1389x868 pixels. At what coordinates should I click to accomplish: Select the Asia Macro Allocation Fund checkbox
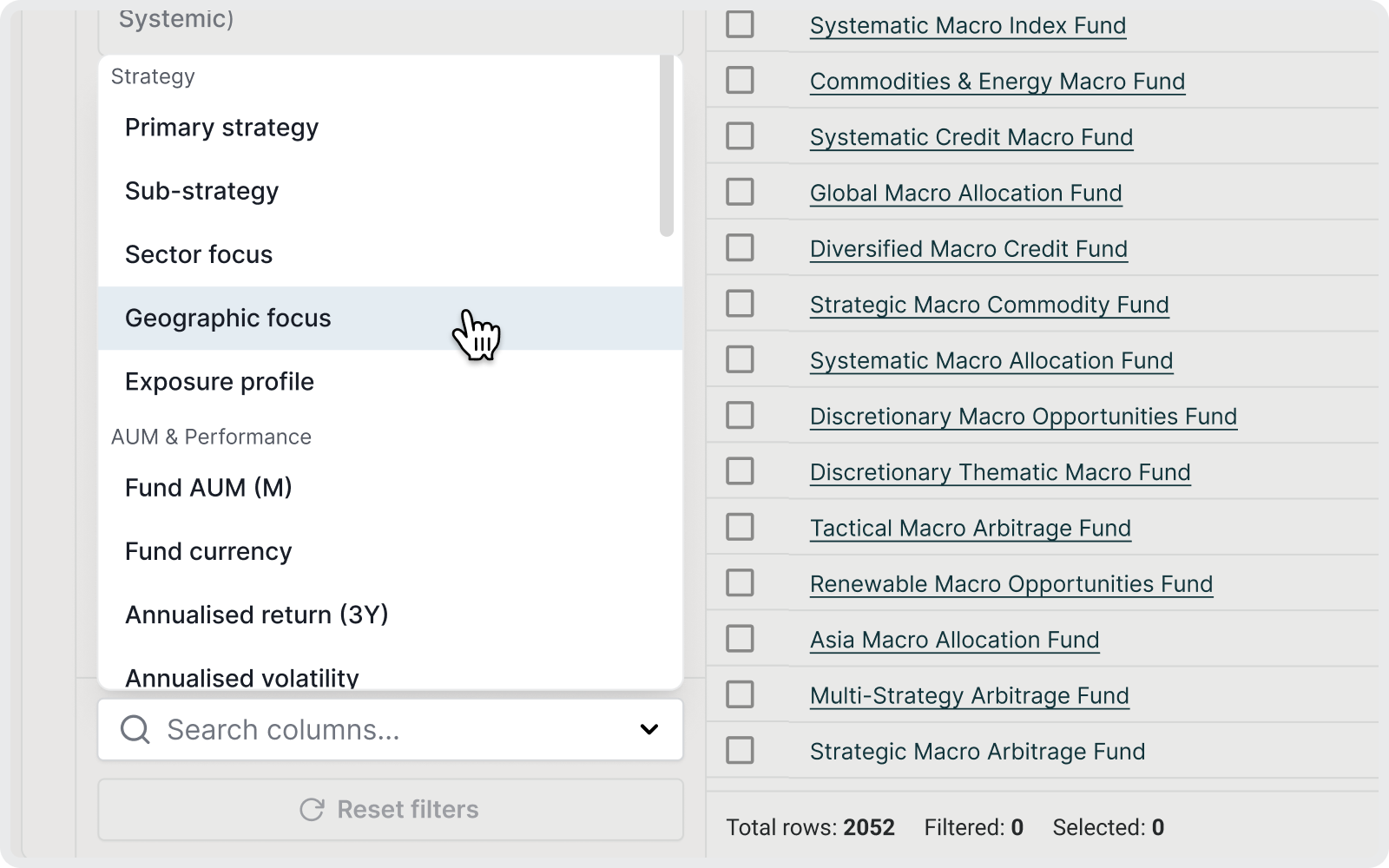pyautogui.click(x=740, y=640)
